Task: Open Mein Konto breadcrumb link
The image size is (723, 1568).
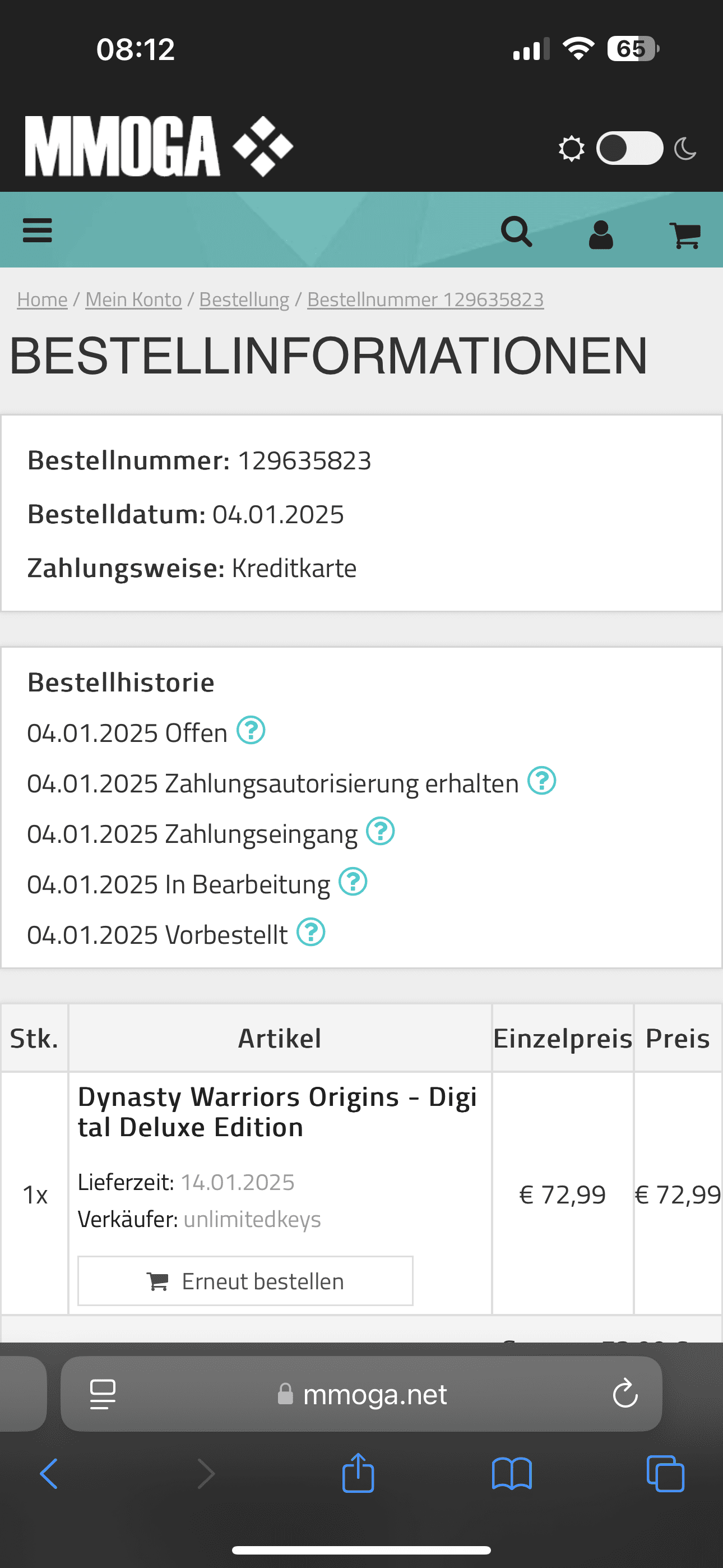Action: pos(133,299)
